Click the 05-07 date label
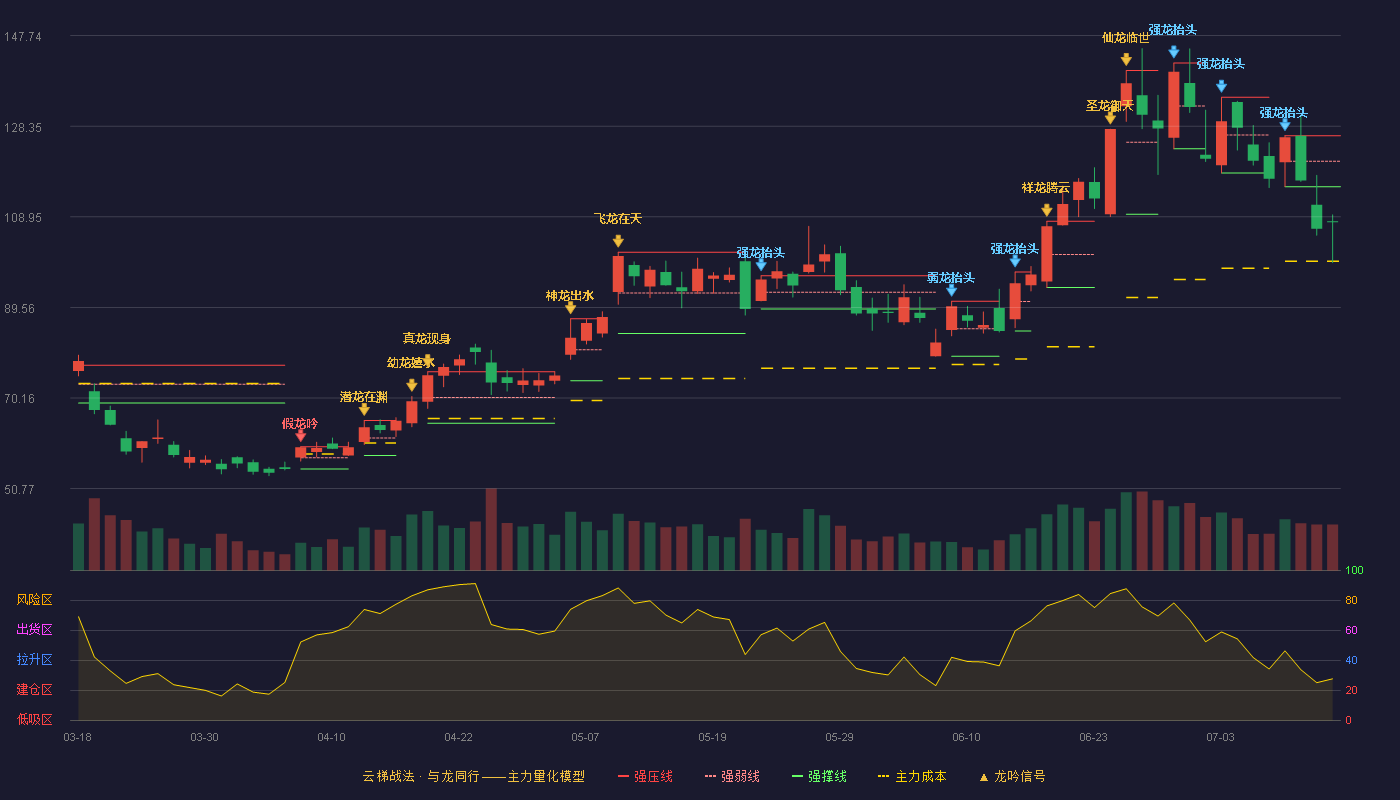 pyautogui.click(x=585, y=737)
